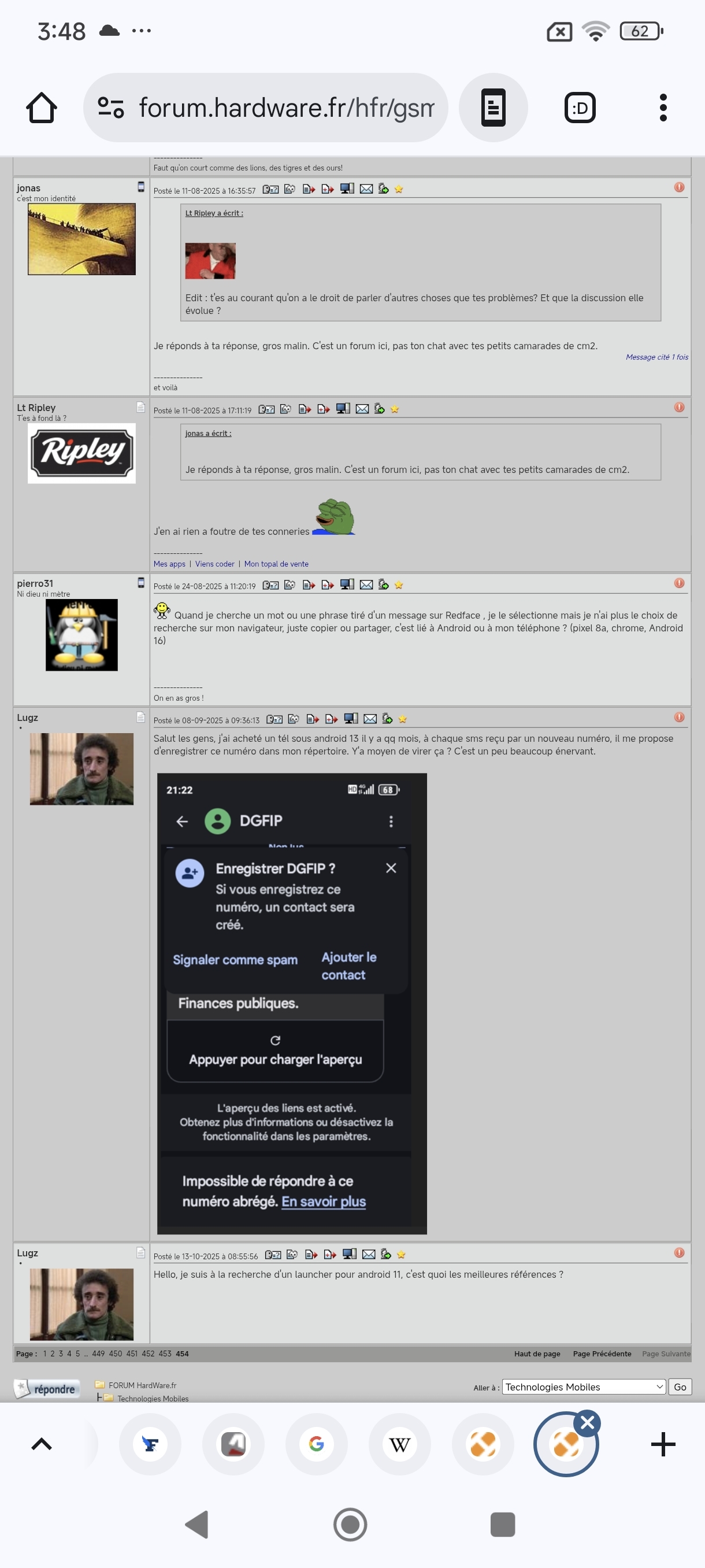The image size is (705, 1568).
Task: Add jonas's 16:35:57 post to favorites star
Action: [399, 189]
